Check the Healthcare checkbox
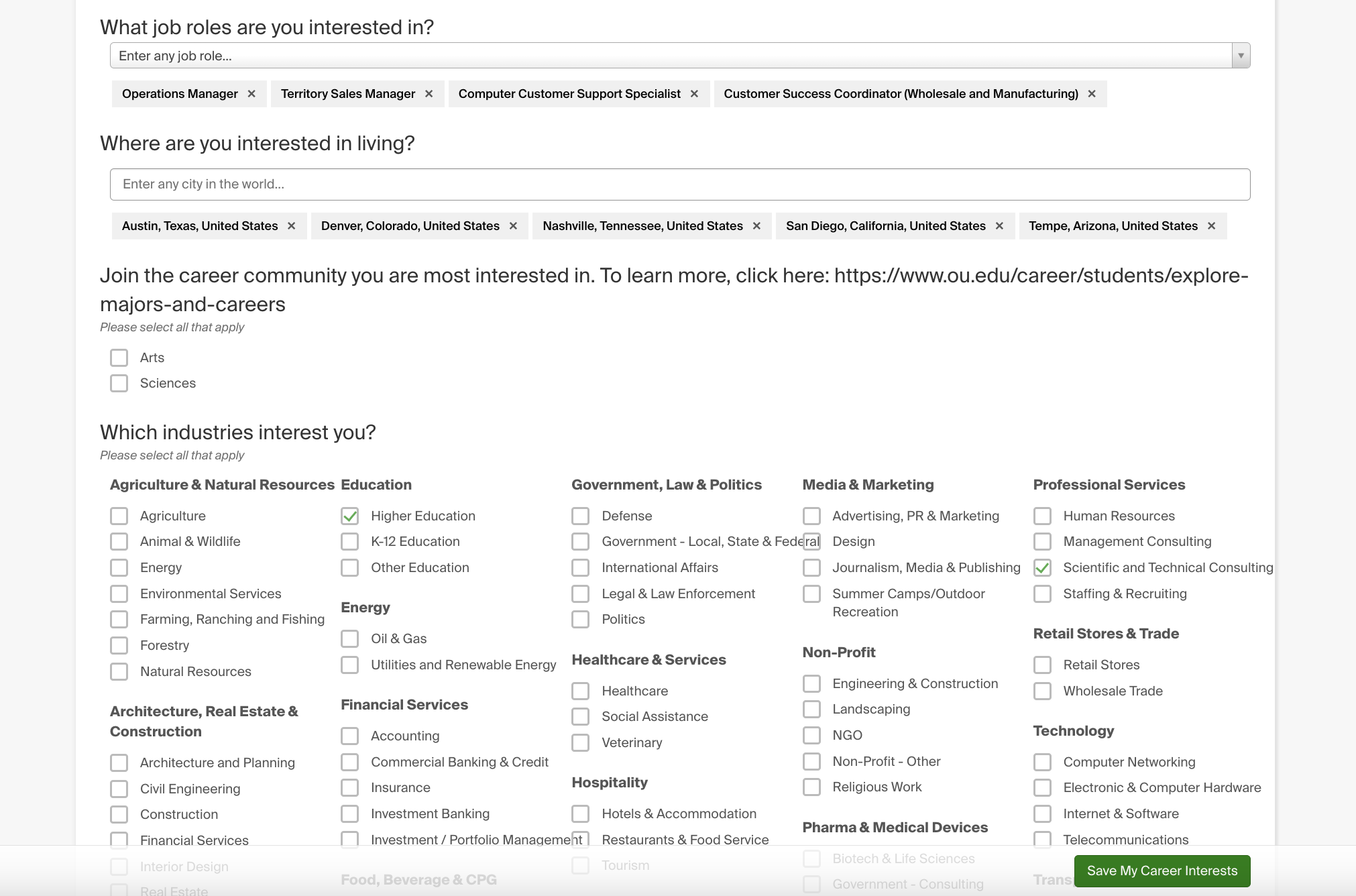The width and height of the screenshot is (1356, 896). click(x=581, y=691)
